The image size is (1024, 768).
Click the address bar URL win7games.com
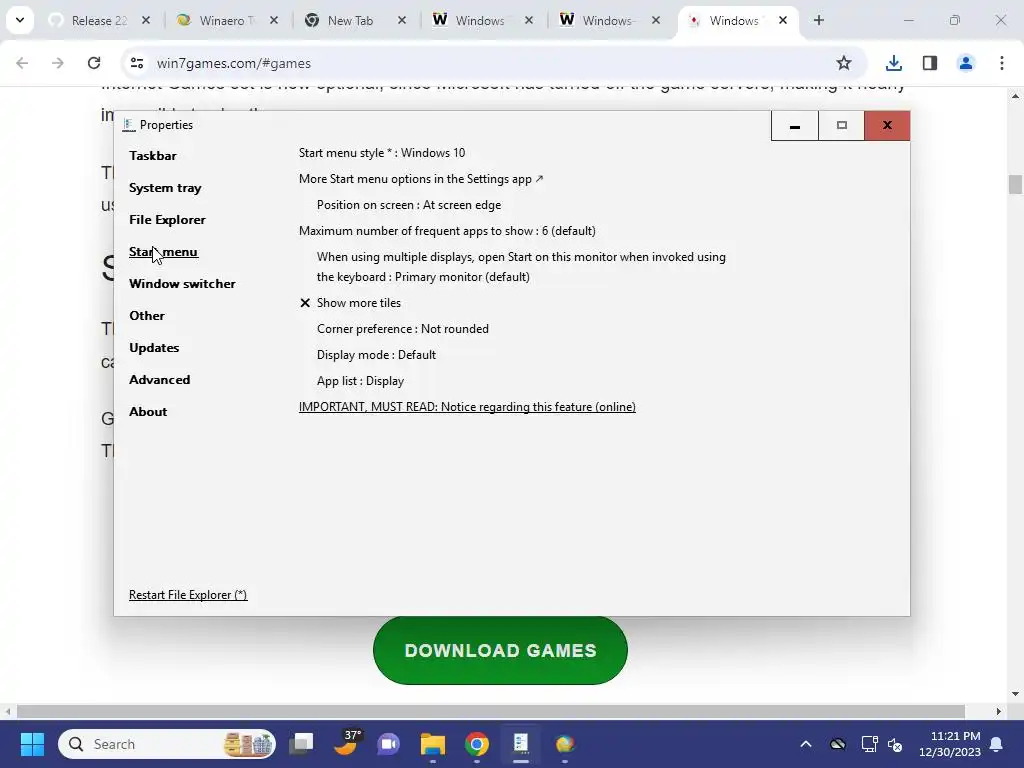[x=234, y=63]
